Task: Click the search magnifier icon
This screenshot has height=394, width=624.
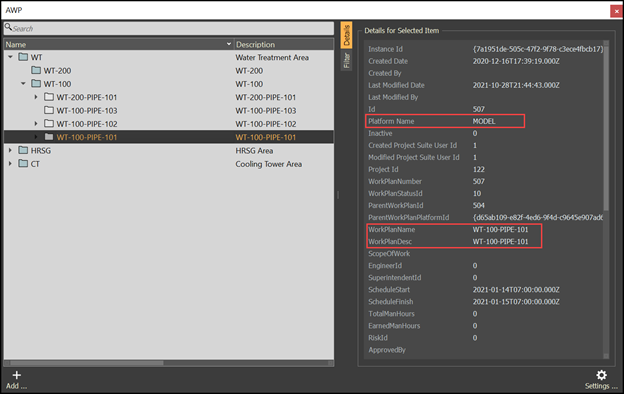Action: pos(8,27)
